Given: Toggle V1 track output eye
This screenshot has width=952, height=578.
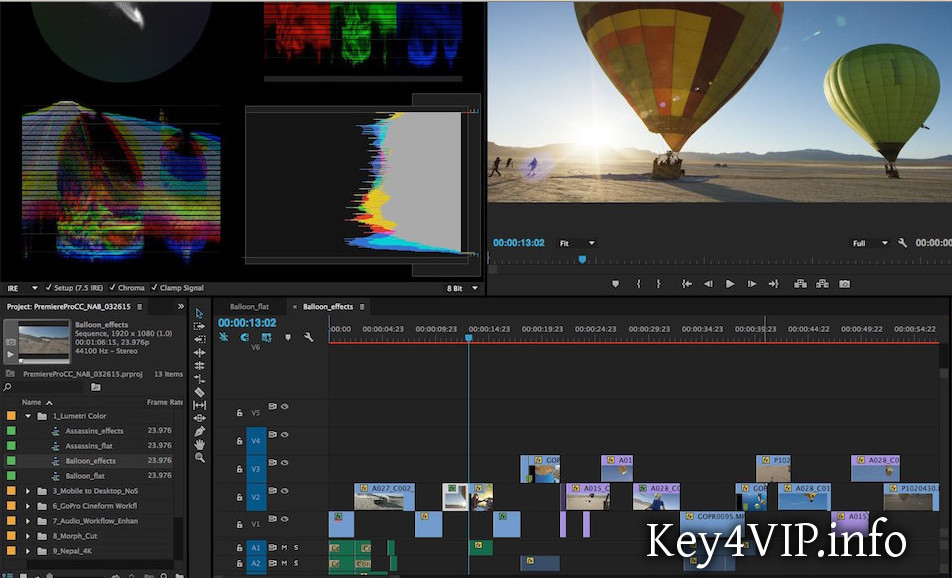Looking at the screenshot, I should [284, 518].
